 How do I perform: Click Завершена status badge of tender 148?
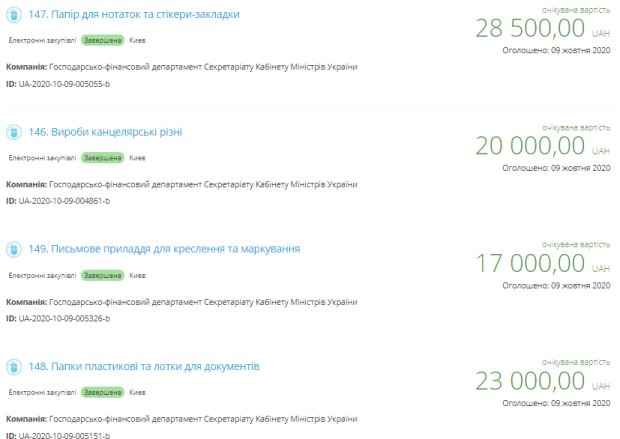click(103, 393)
